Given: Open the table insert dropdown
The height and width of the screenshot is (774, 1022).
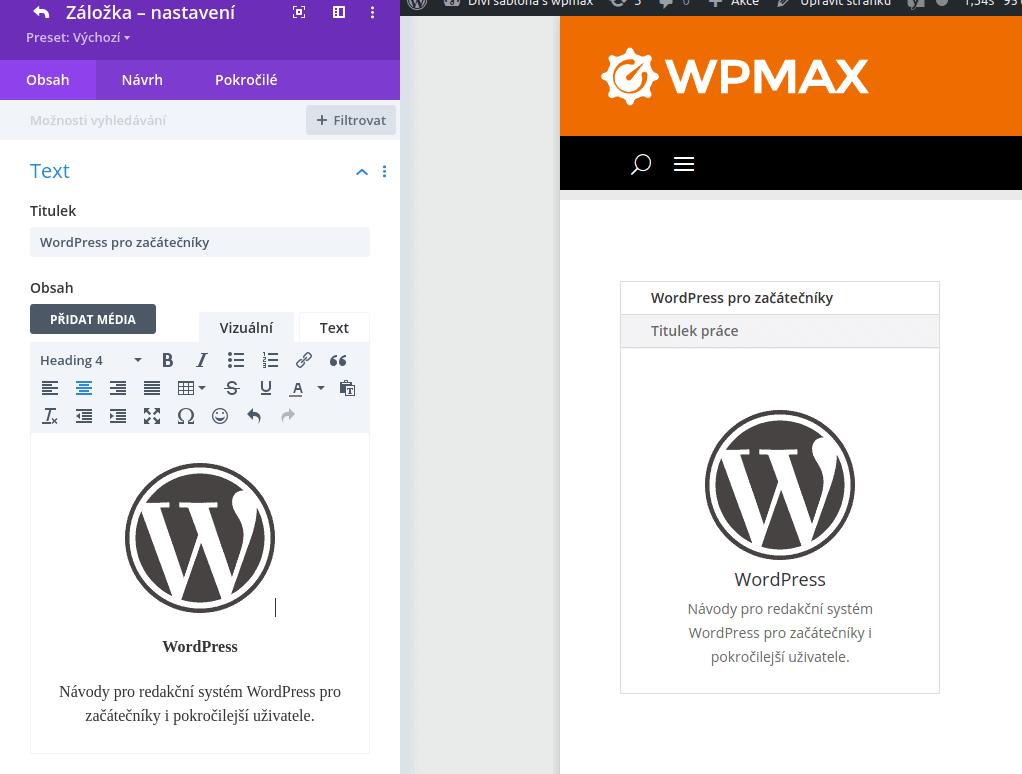Looking at the screenshot, I should (x=191, y=388).
